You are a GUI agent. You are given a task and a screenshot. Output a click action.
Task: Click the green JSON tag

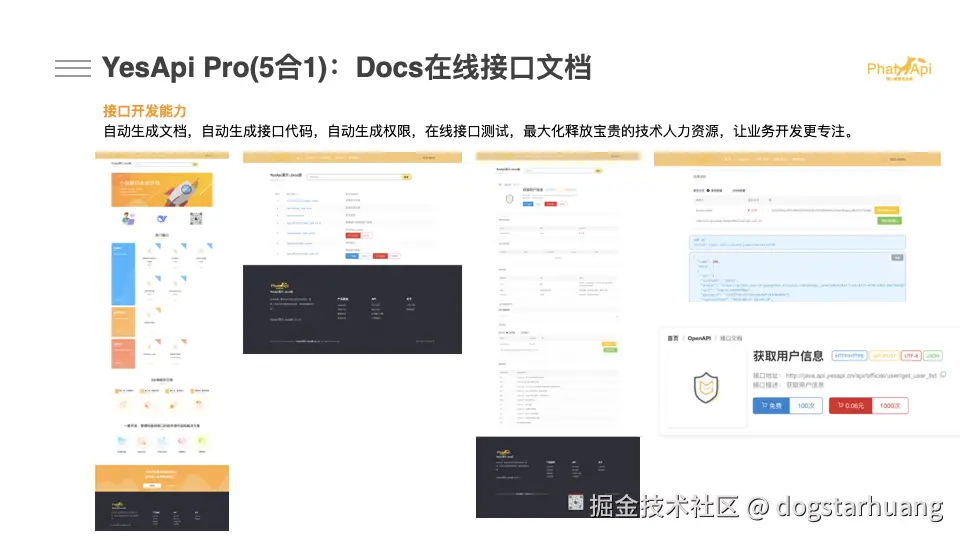coord(932,356)
